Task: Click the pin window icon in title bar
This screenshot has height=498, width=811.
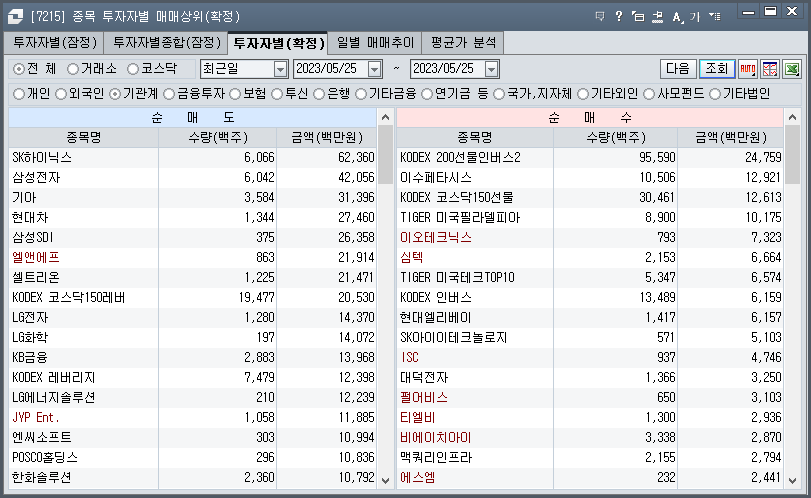Action: pos(657,17)
